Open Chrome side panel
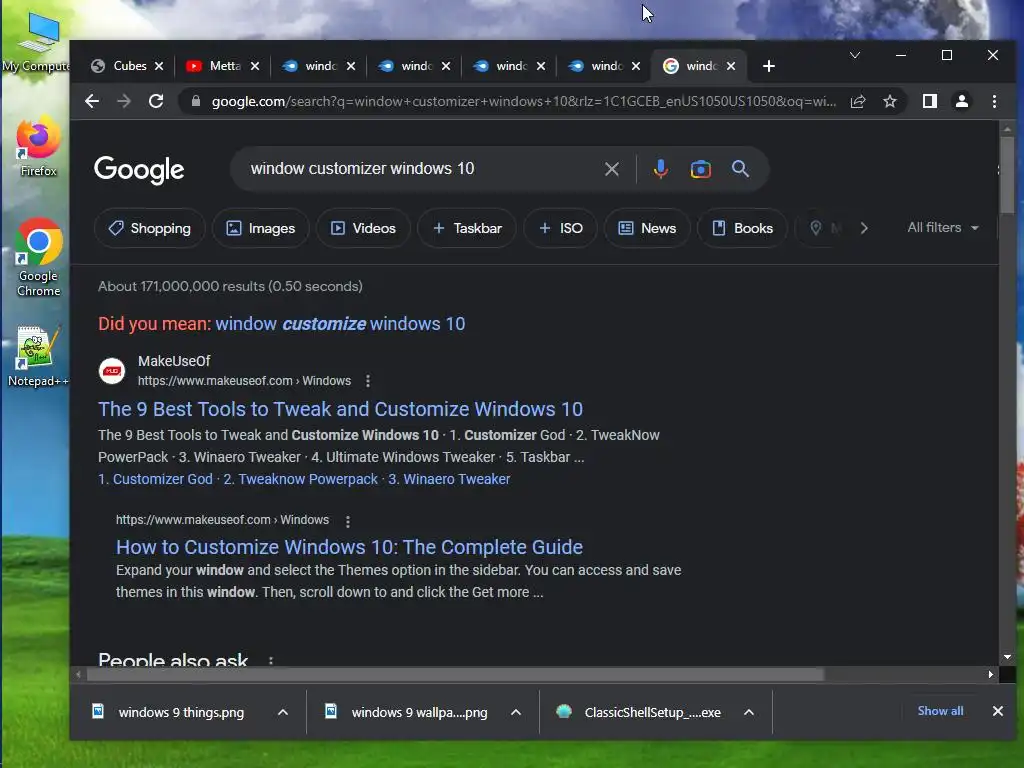This screenshot has height=768, width=1024. (929, 101)
